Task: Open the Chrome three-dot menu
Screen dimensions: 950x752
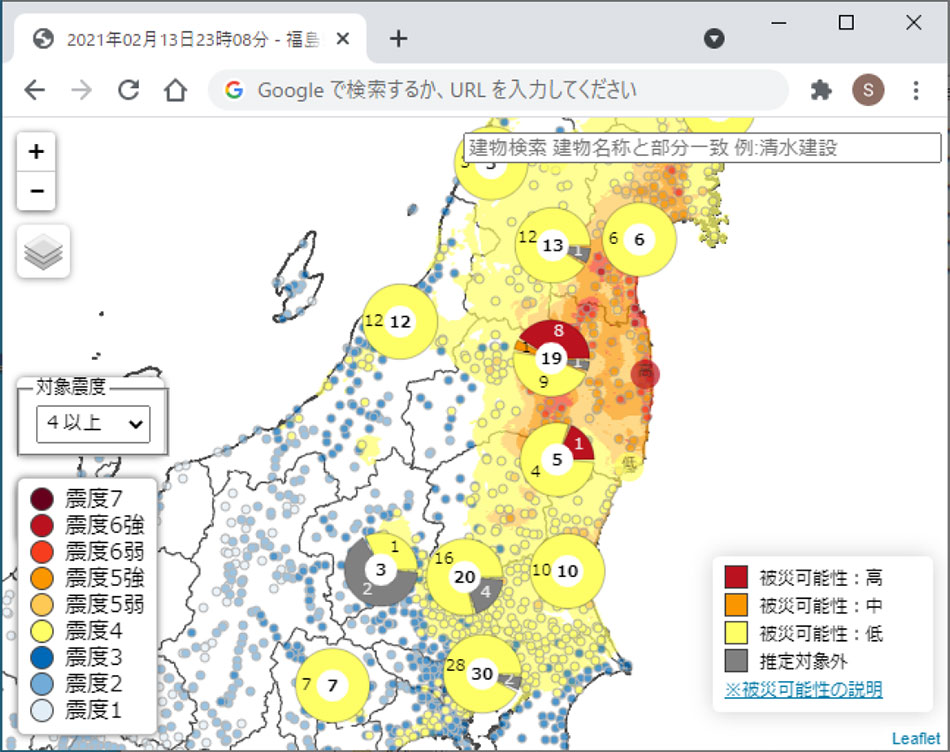Action: (915, 90)
